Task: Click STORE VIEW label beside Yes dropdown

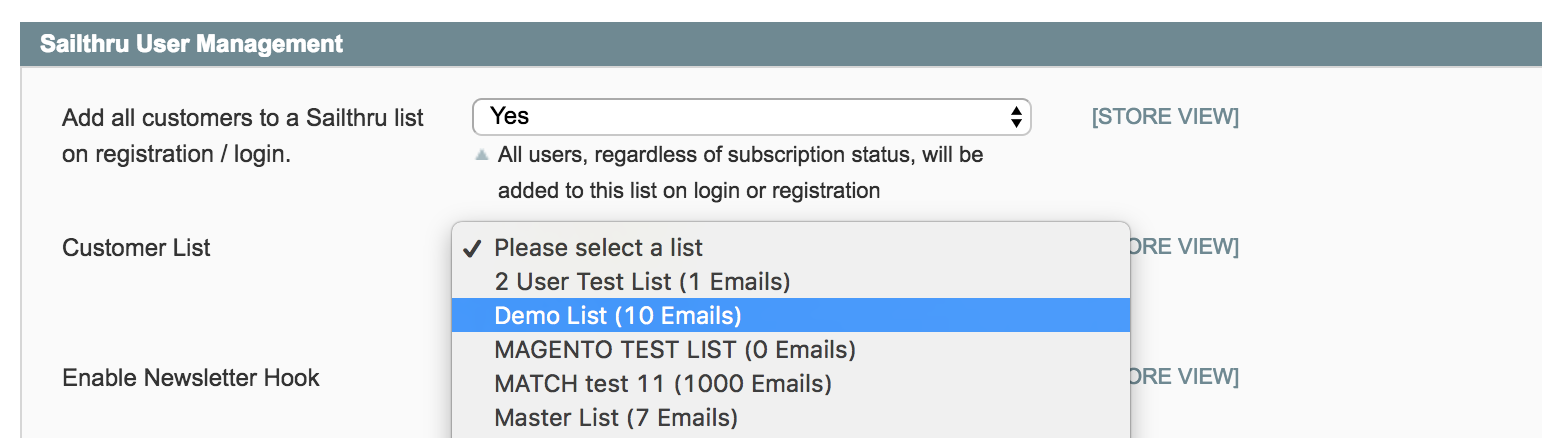Action: tap(1165, 117)
